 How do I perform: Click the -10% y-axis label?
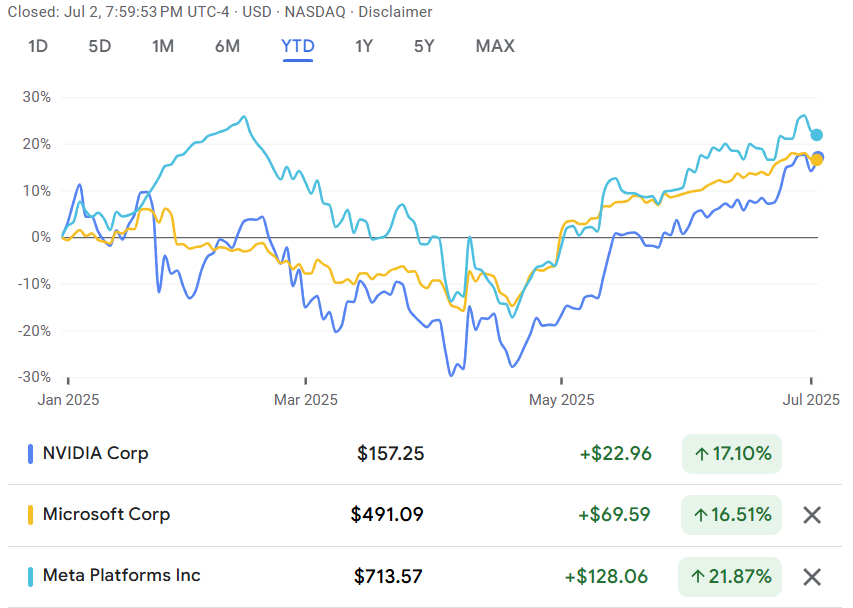[x=34, y=284]
